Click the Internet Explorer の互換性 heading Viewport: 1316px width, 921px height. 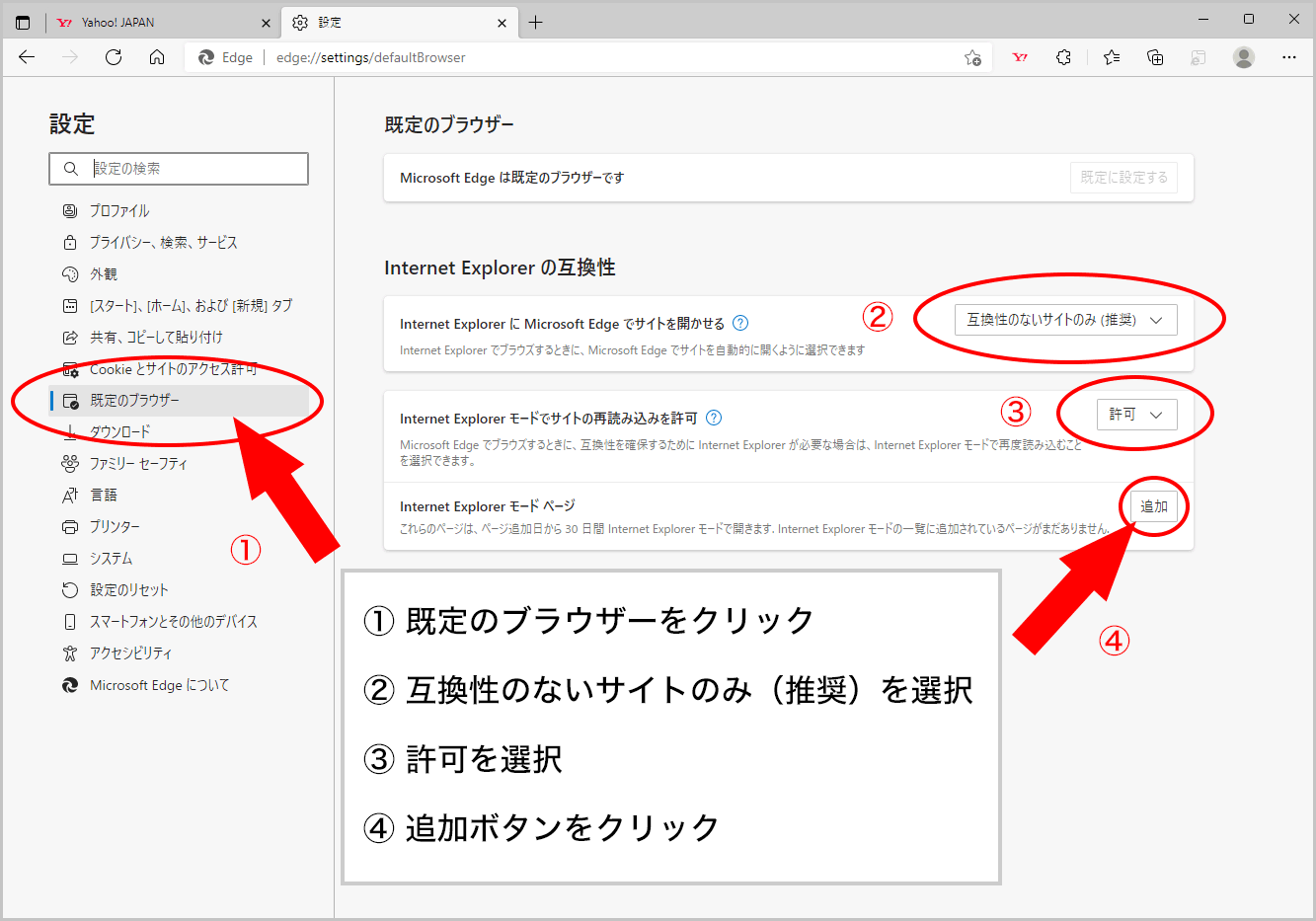[x=500, y=268]
